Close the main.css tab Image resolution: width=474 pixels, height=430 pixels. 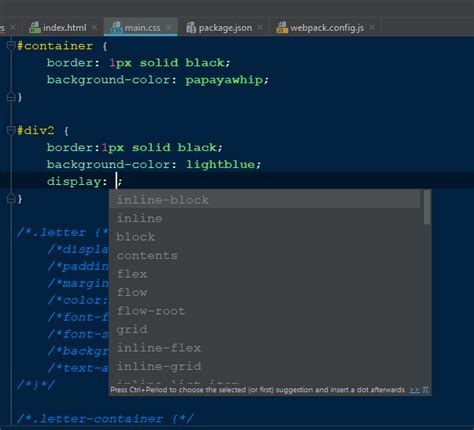169,28
